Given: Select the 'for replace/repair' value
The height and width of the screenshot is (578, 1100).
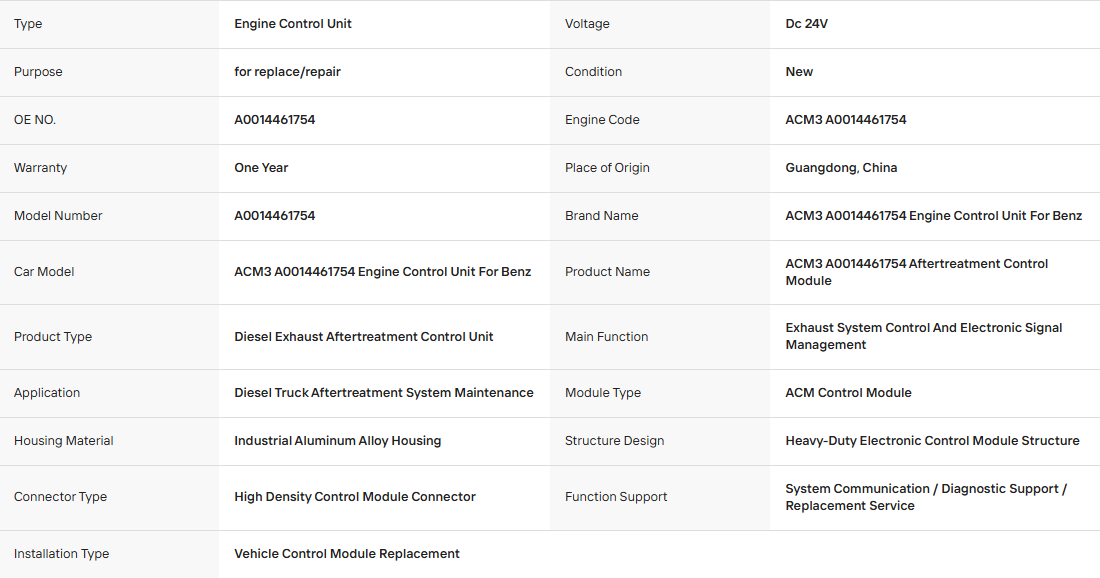Looking at the screenshot, I should tap(288, 72).
